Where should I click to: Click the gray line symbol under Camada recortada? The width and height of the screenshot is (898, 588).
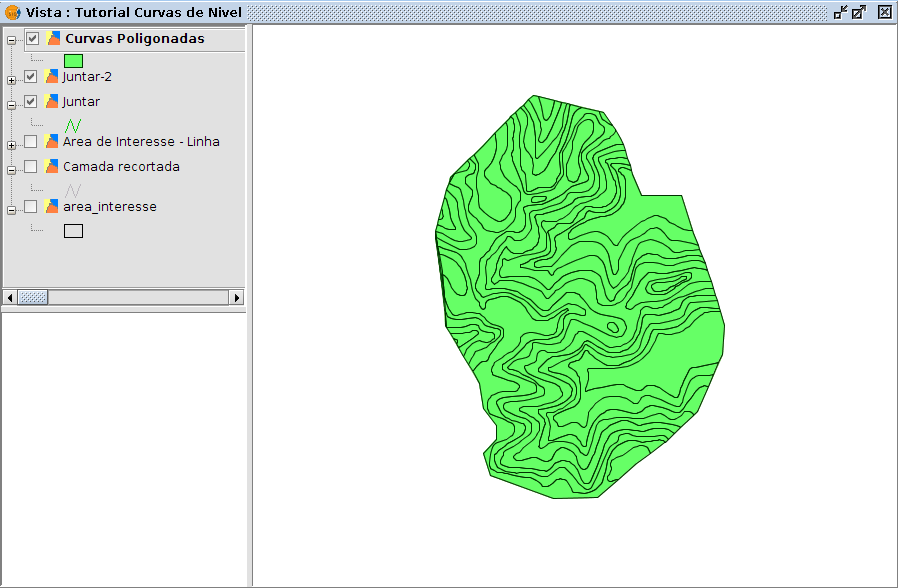tap(73, 190)
